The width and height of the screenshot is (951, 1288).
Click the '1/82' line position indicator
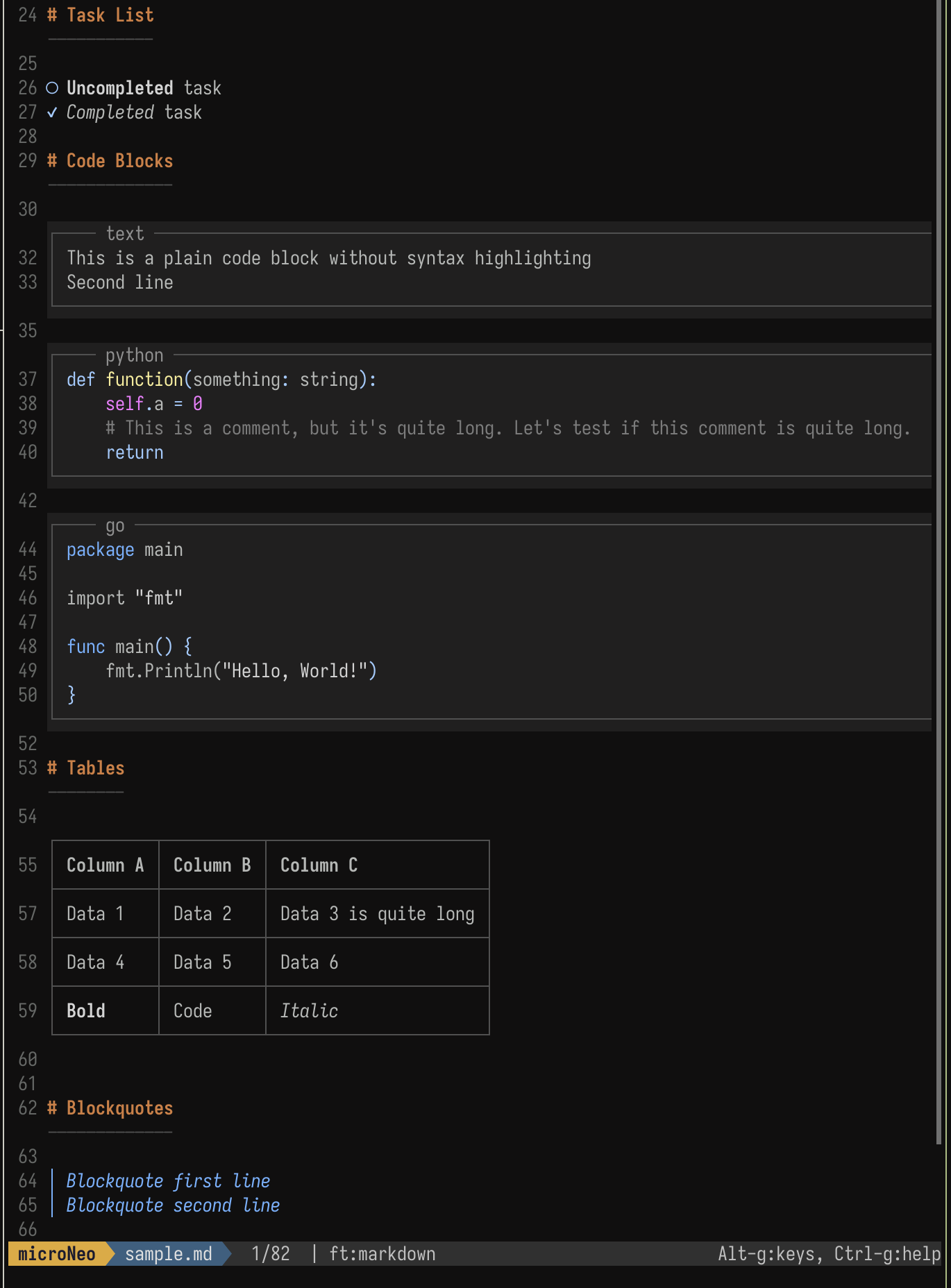[x=271, y=1254]
